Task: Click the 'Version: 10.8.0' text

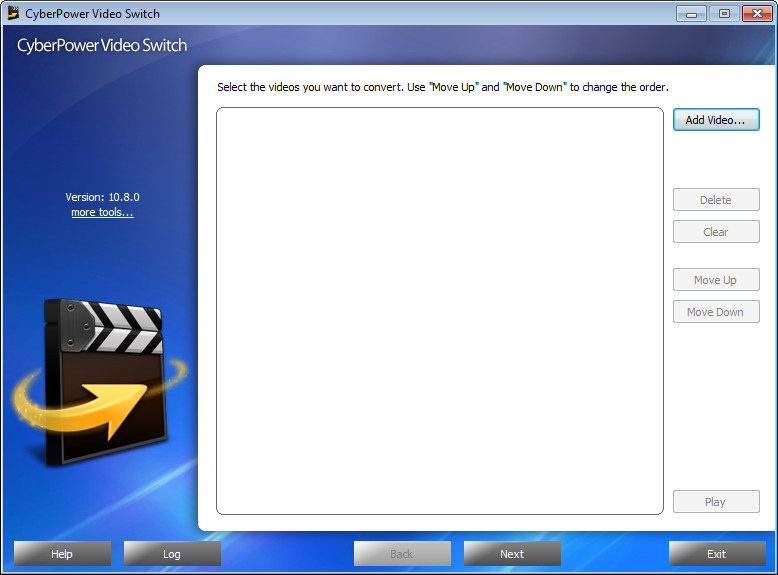Action: coord(102,197)
